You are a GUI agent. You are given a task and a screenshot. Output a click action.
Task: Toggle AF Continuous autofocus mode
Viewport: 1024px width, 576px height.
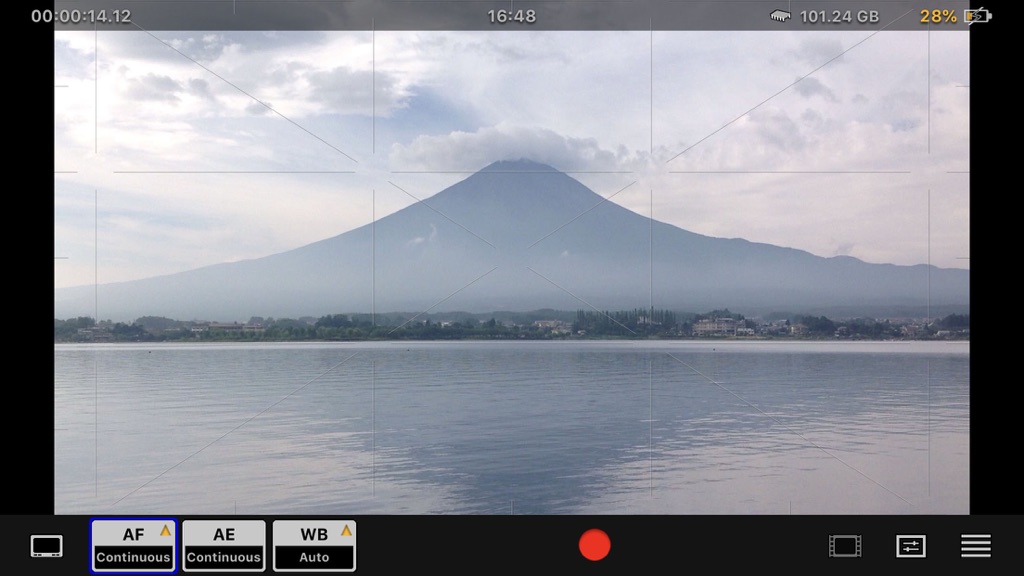coord(133,546)
